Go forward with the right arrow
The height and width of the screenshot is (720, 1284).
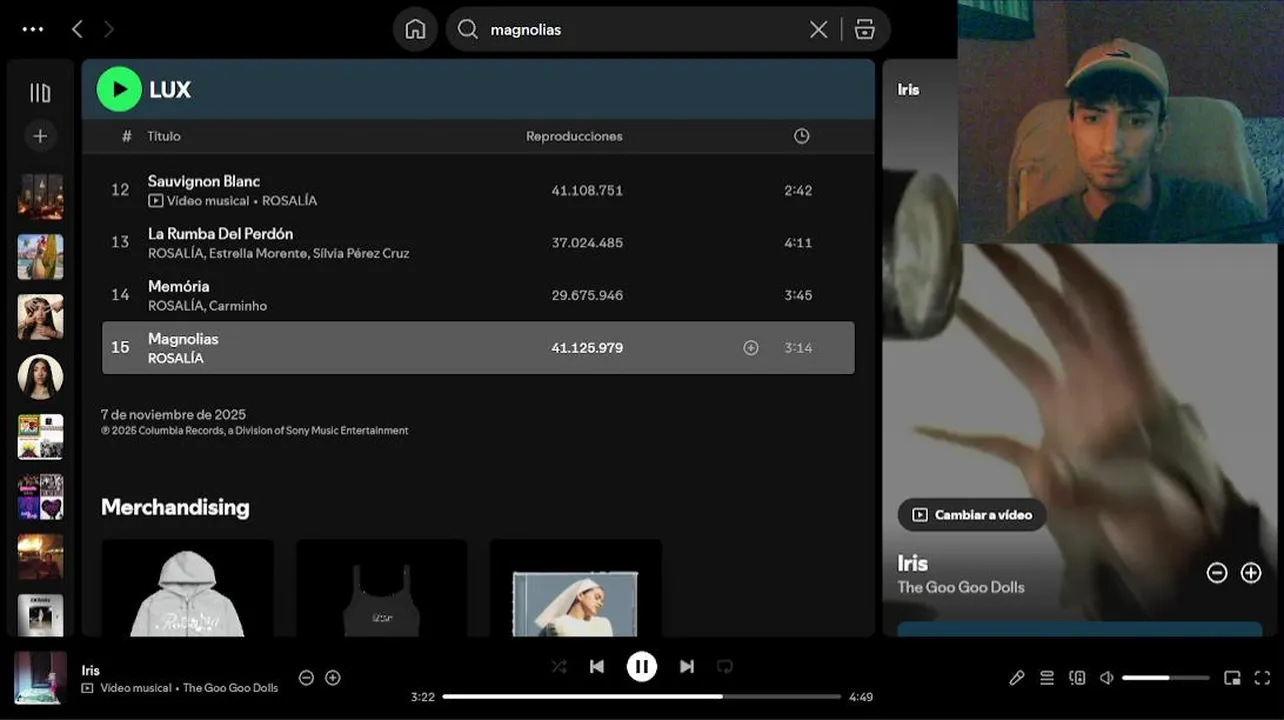coord(109,29)
